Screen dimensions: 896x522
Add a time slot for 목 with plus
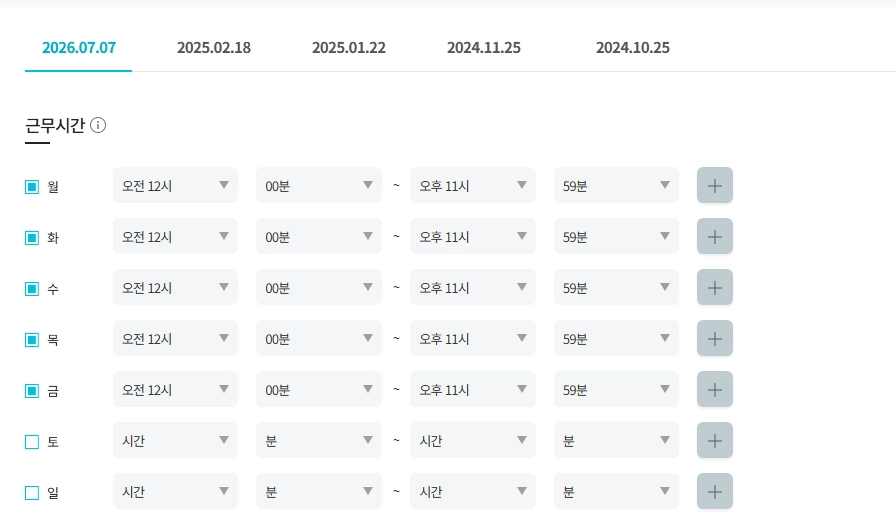714,338
